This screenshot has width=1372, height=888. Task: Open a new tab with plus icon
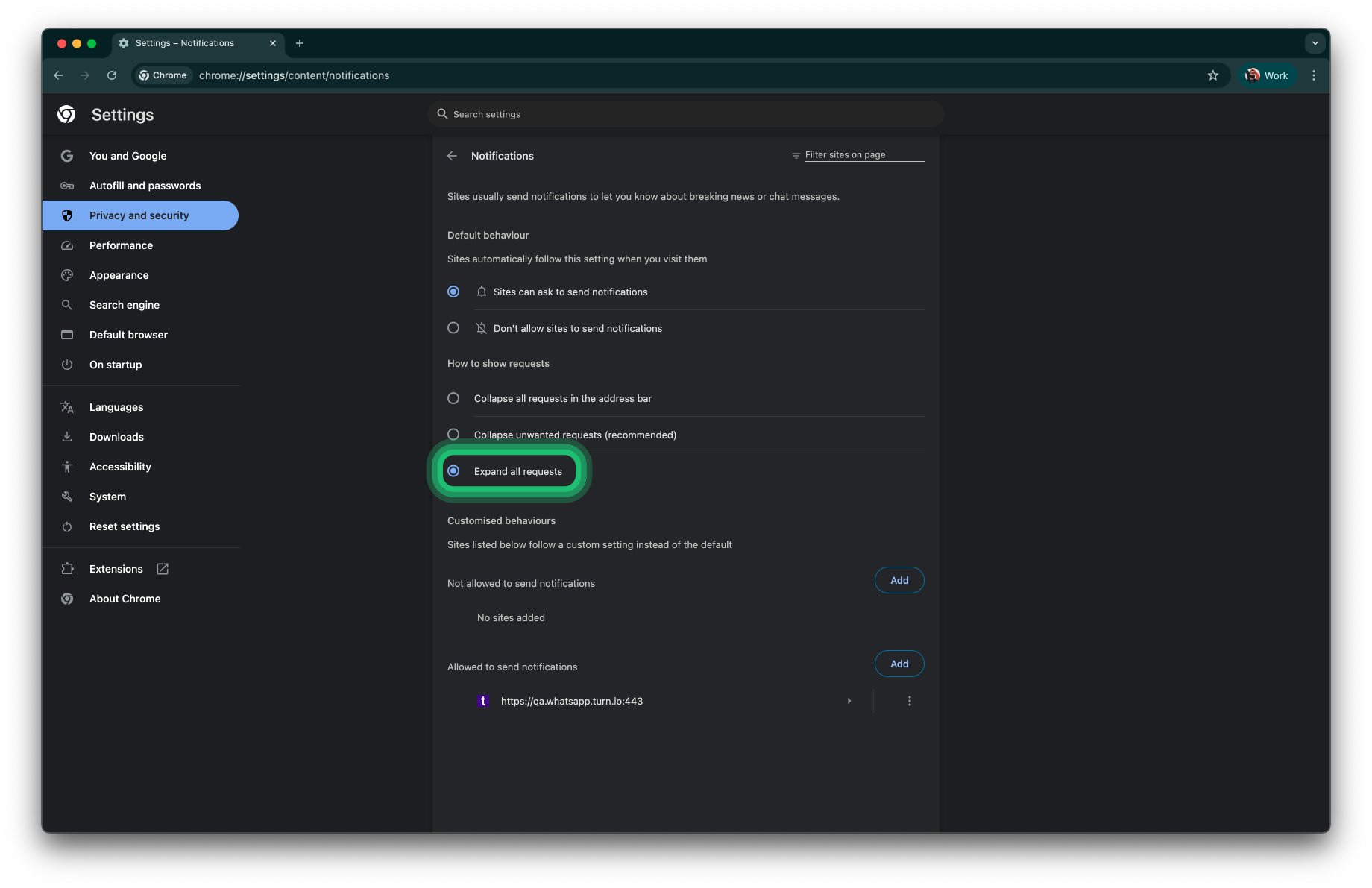pyautogui.click(x=300, y=43)
